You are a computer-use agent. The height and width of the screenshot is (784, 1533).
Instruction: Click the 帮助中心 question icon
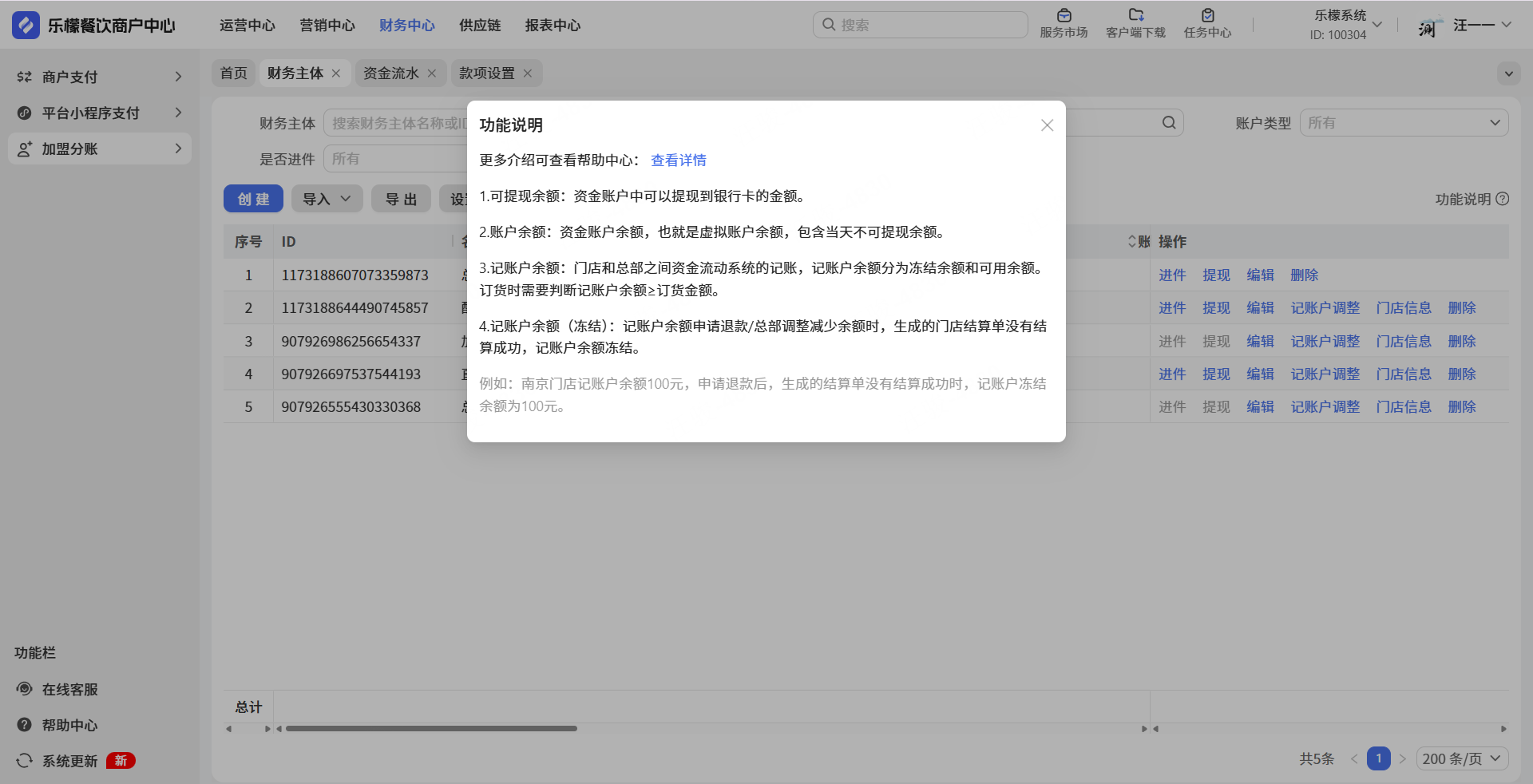(25, 725)
